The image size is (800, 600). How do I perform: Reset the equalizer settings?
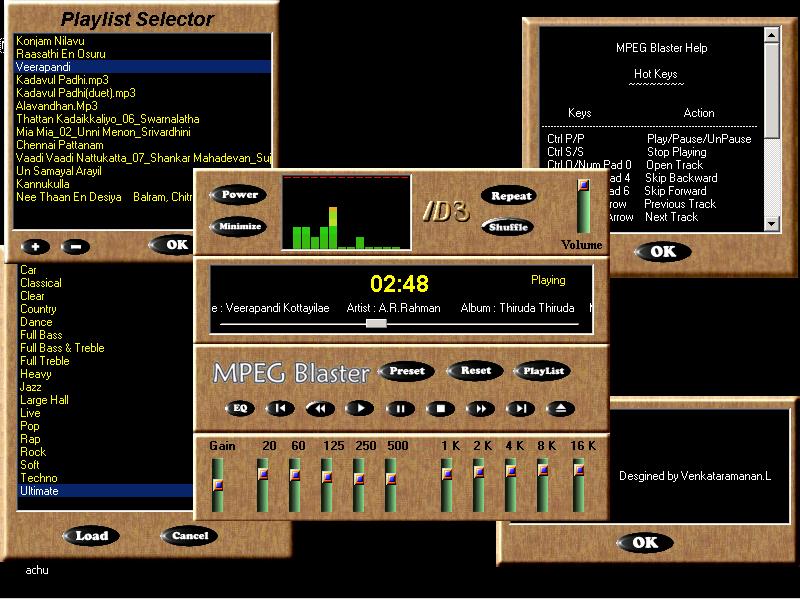coord(476,371)
